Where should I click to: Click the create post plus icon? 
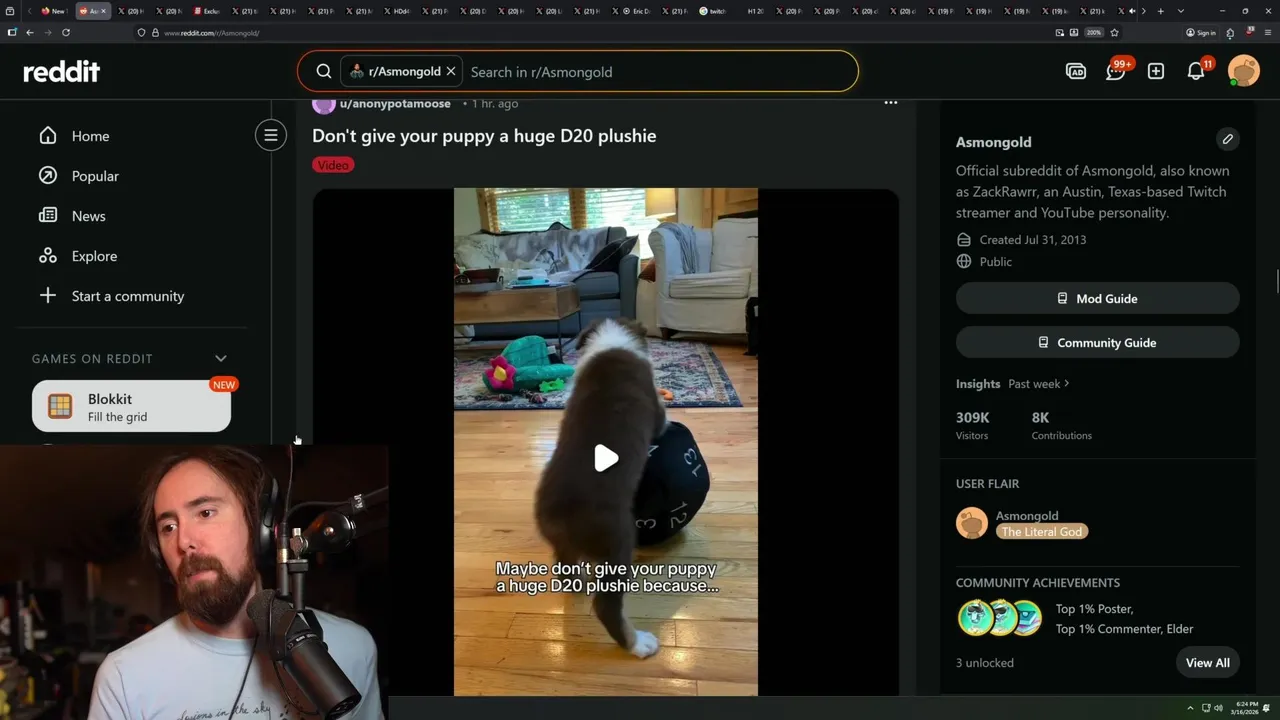click(1156, 71)
